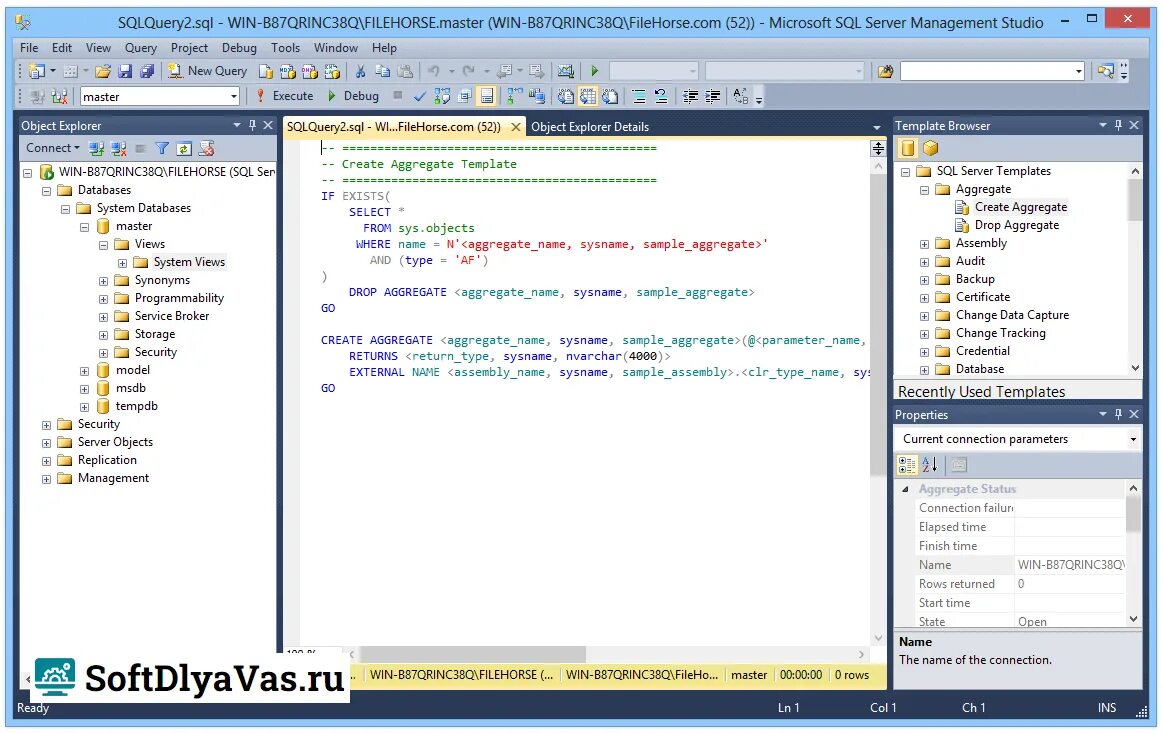Toggle Results to Text button

click(565, 96)
